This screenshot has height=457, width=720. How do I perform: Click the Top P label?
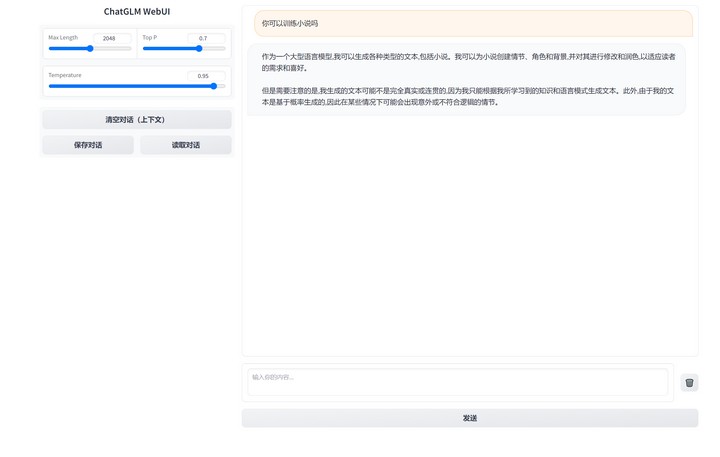[x=149, y=37]
